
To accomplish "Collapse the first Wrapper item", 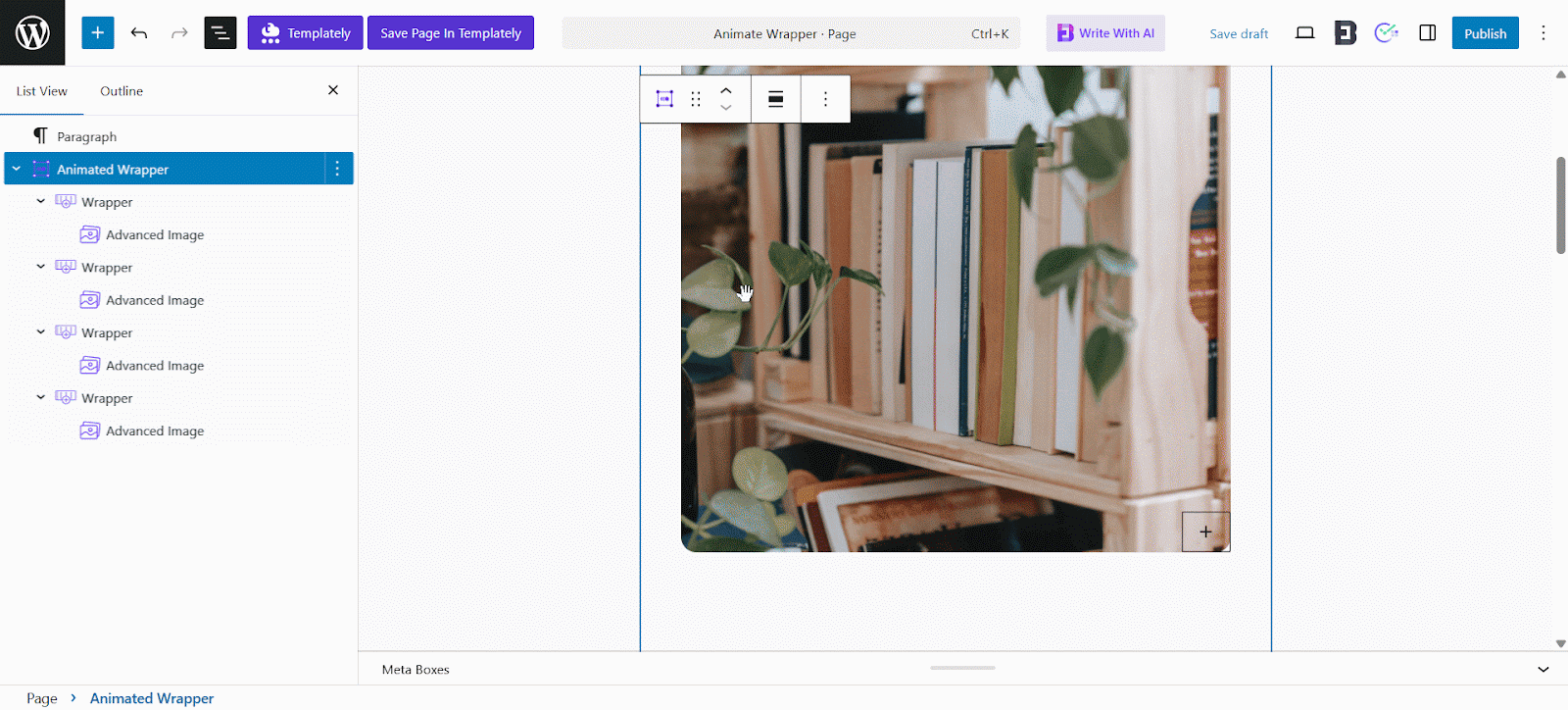I will pos(41,201).
